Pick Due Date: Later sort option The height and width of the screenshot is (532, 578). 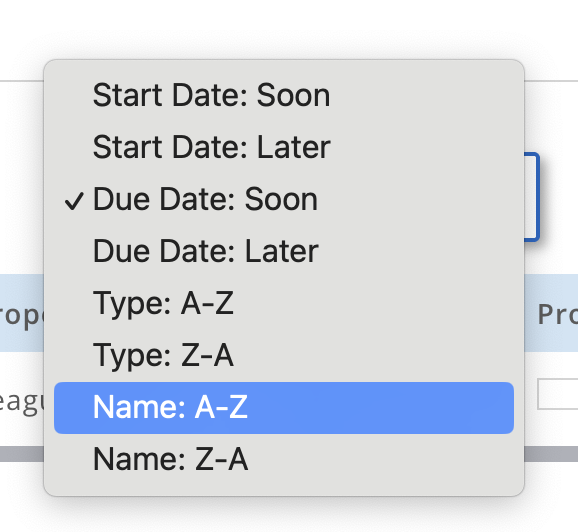coord(284,251)
